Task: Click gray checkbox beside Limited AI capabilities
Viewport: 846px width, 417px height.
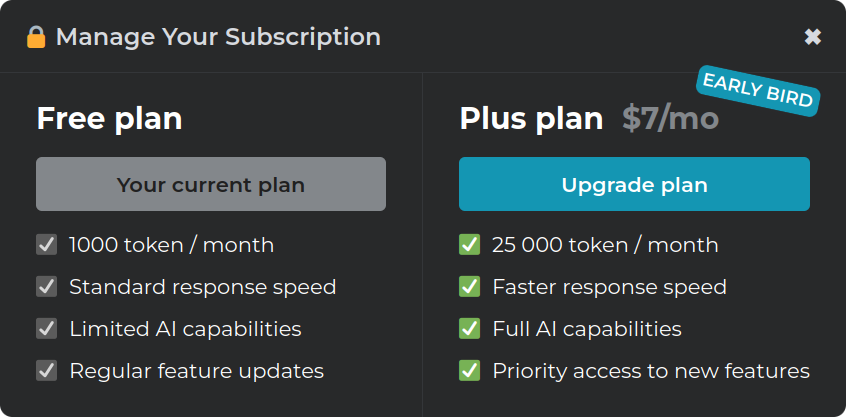Action: 46,329
